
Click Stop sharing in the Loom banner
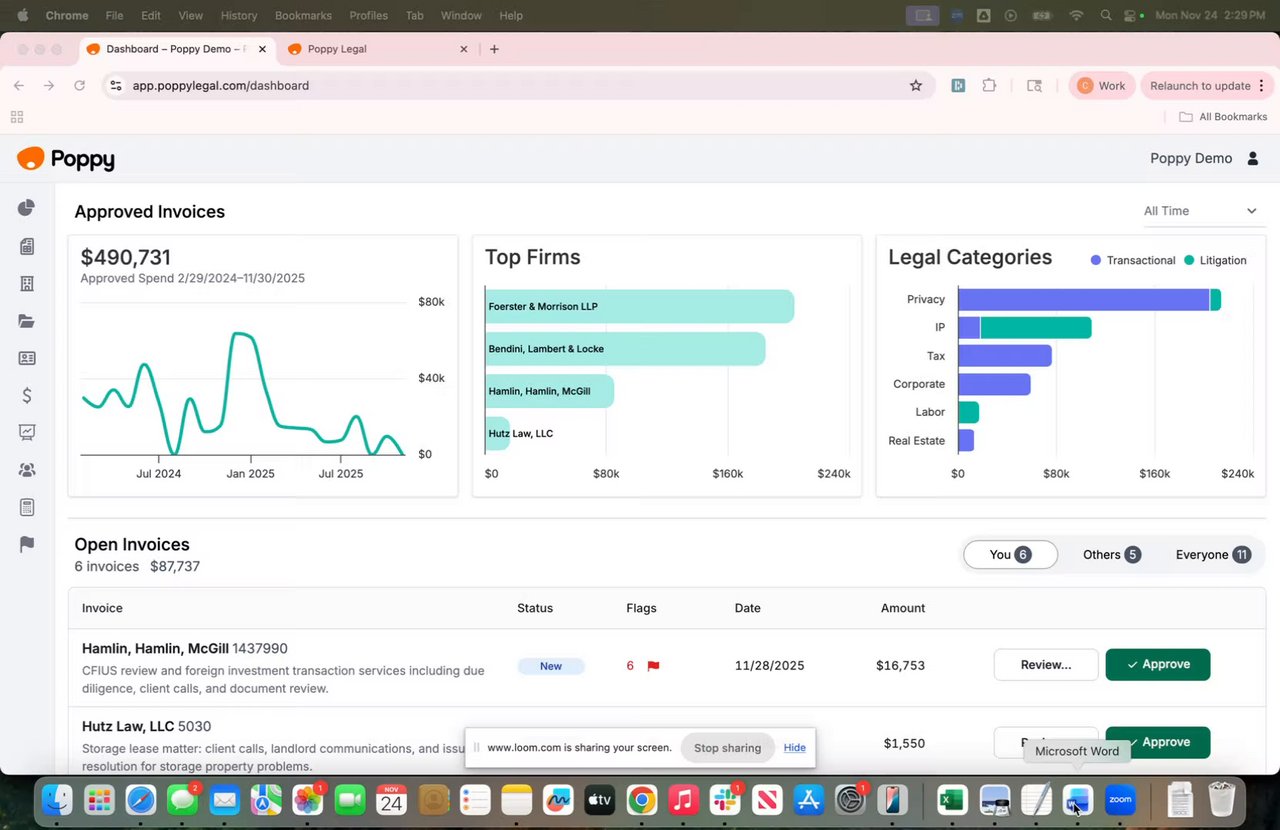coord(727,748)
